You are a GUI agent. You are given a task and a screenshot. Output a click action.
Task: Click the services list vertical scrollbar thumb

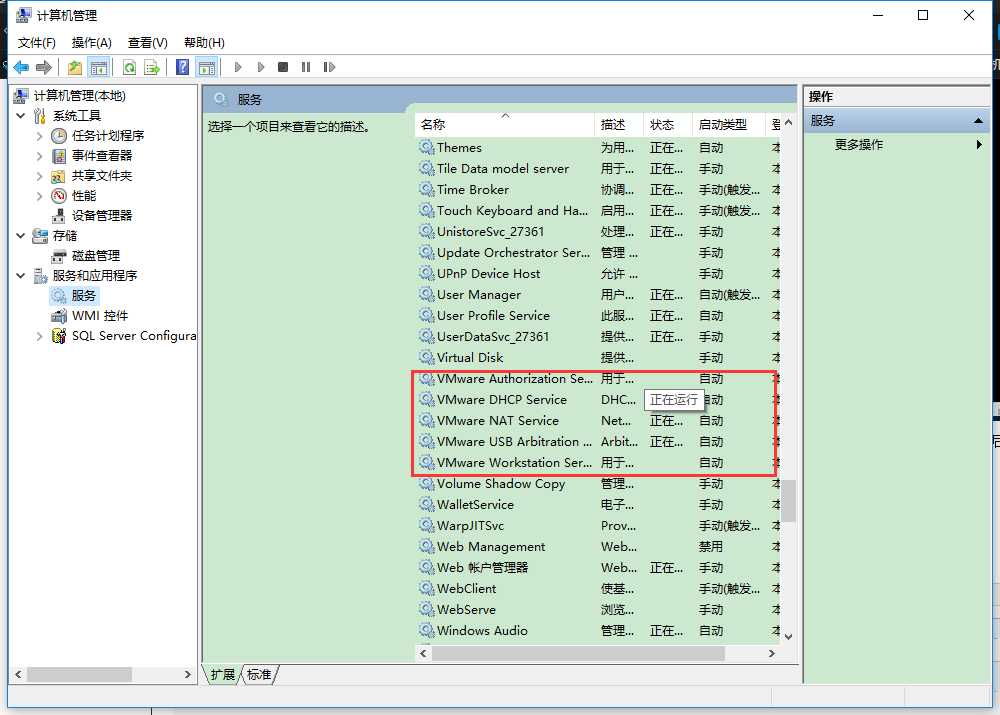pos(789,501)
